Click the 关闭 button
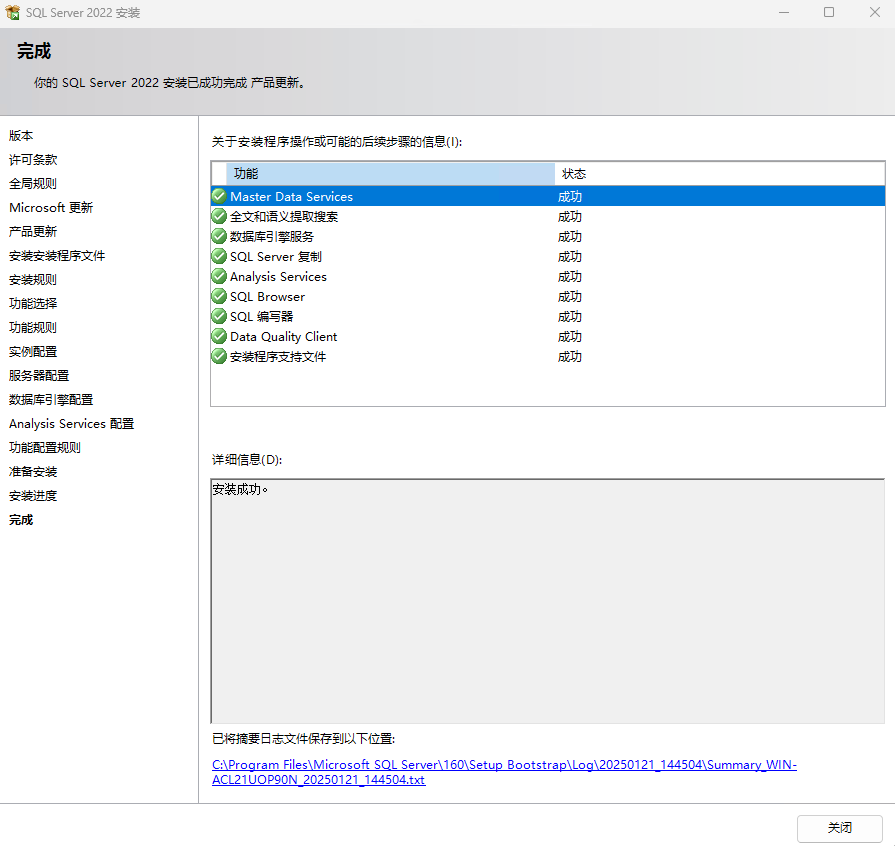This screenshot has width=895, height=846. 840,828
